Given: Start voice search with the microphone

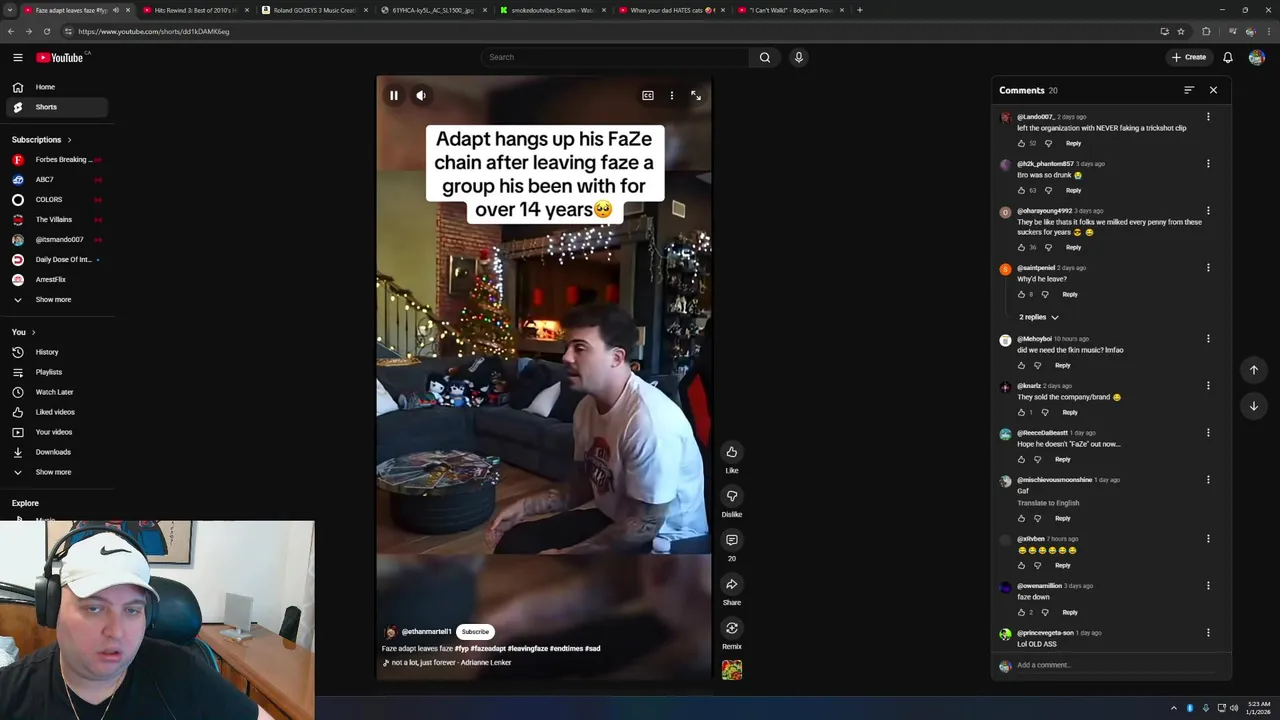Looking at the screenshot, I should click(x=798, y=57).
